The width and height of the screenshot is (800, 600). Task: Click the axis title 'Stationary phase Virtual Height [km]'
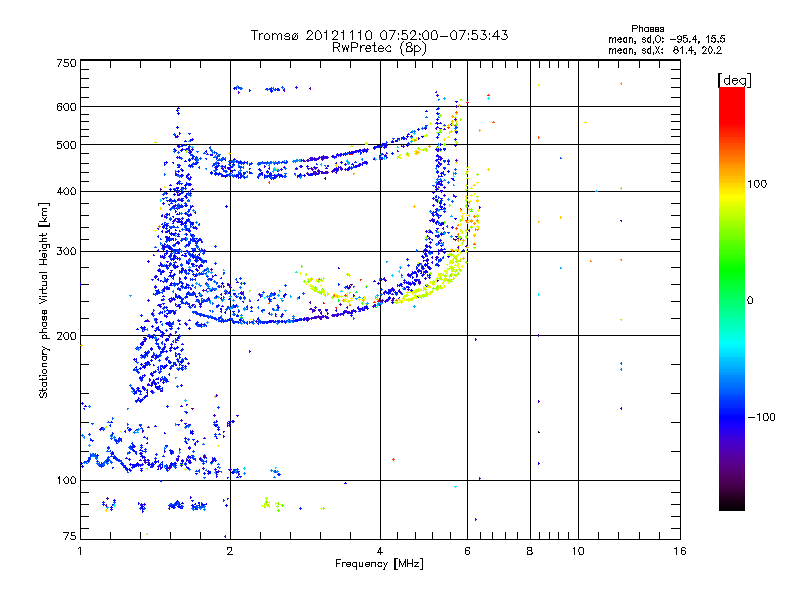(x=44, y=301)
